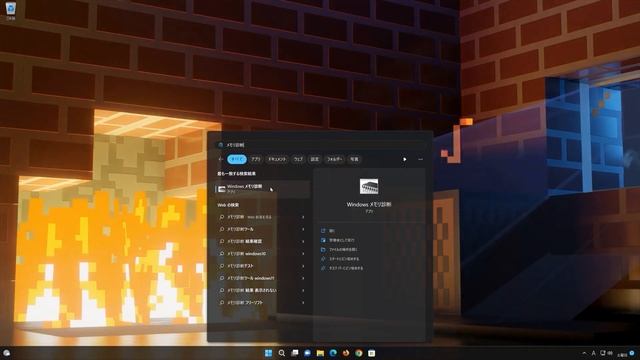The image size is (640, 360).
Task: Launch Google Chrome from the taskbar
Action: tap(359, 353)
